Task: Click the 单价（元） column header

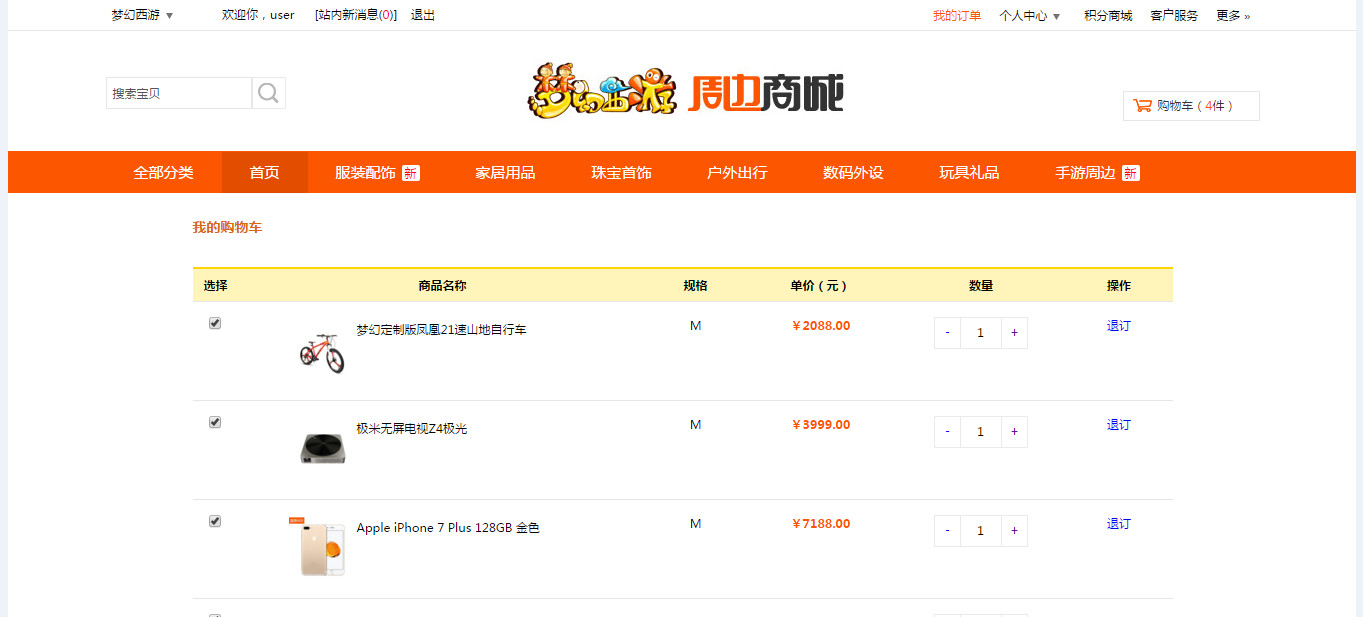Action: (x=819, y=286)
